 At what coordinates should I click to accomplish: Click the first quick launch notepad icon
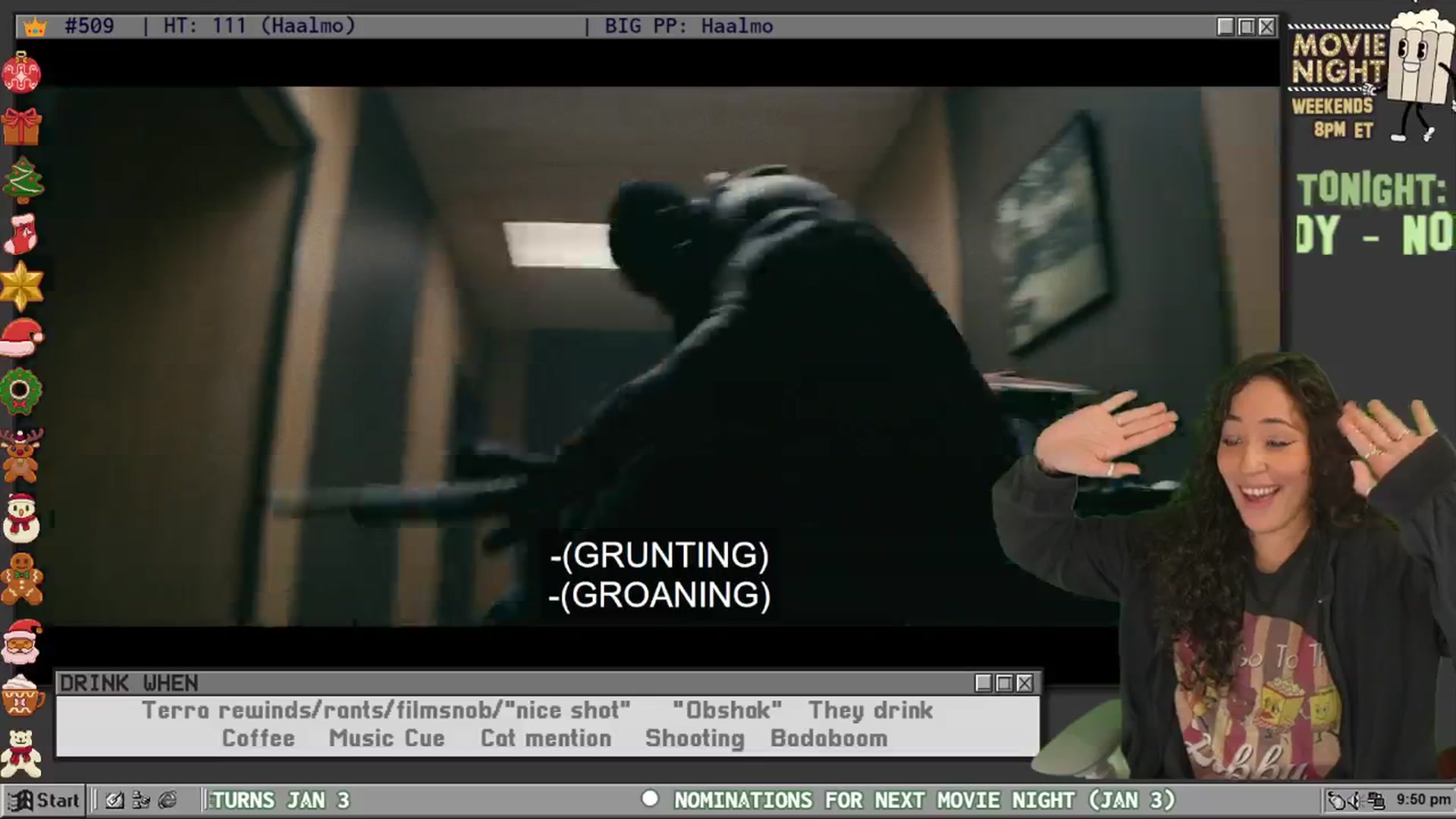coord(115,800)
